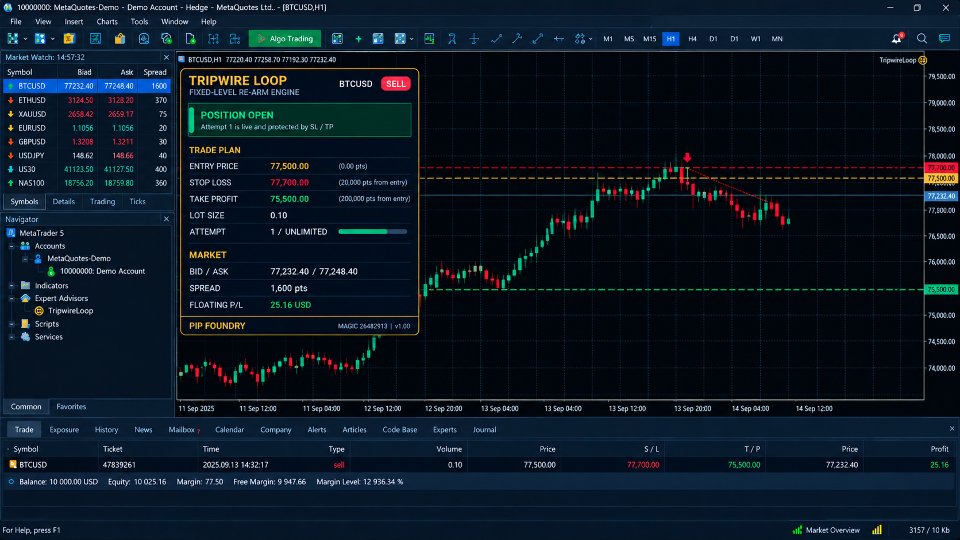Click the New Chart toolbar icon
The height and width of the screenshot is (540, 960).
pyautogui.click(x=13, y=39)
